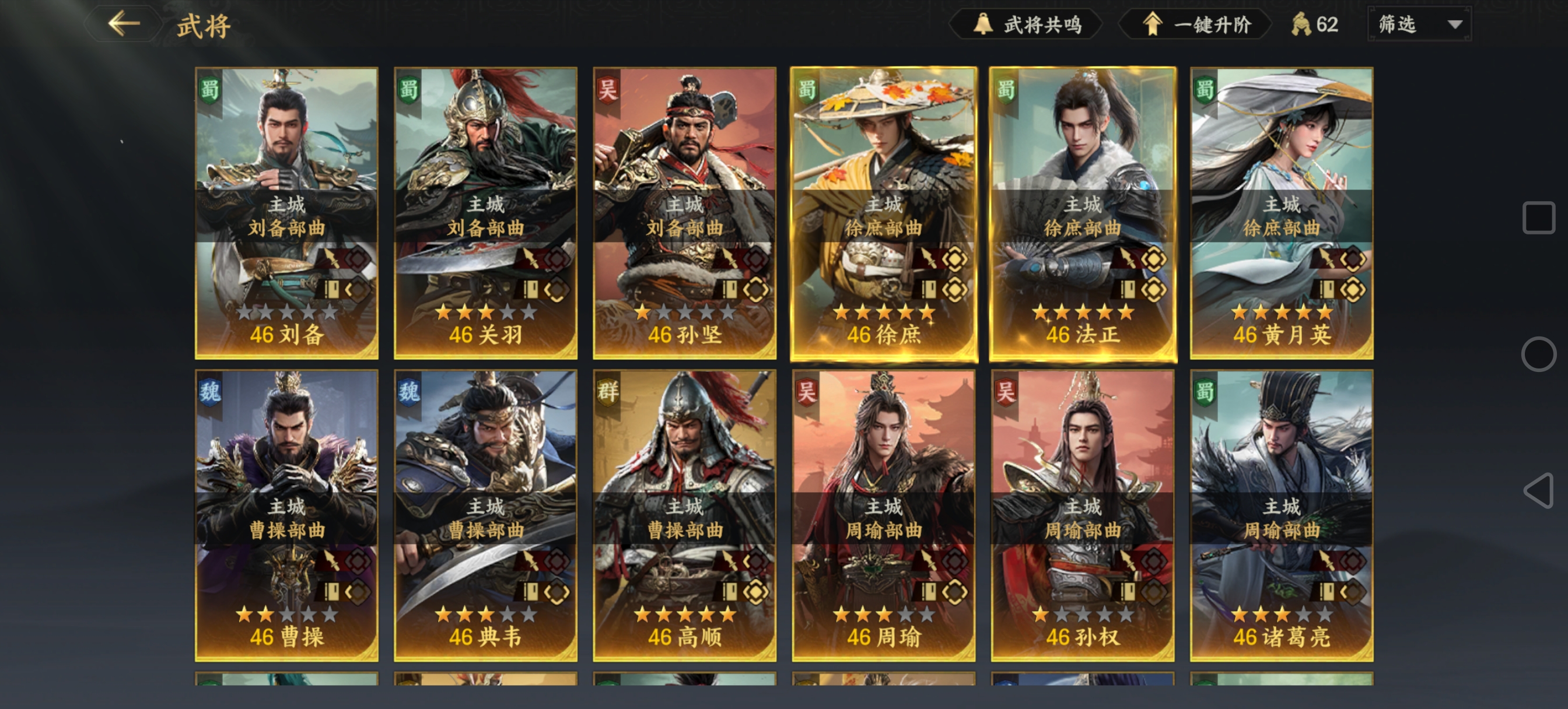This screenshot has width=1568, height=709.
Task: Click the spear skill icon on 黄月英
Action: point(1326,259)
